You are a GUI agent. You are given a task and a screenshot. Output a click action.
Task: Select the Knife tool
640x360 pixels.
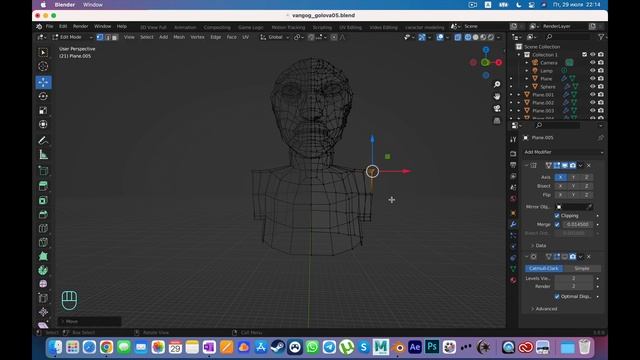tap(43, 242)
